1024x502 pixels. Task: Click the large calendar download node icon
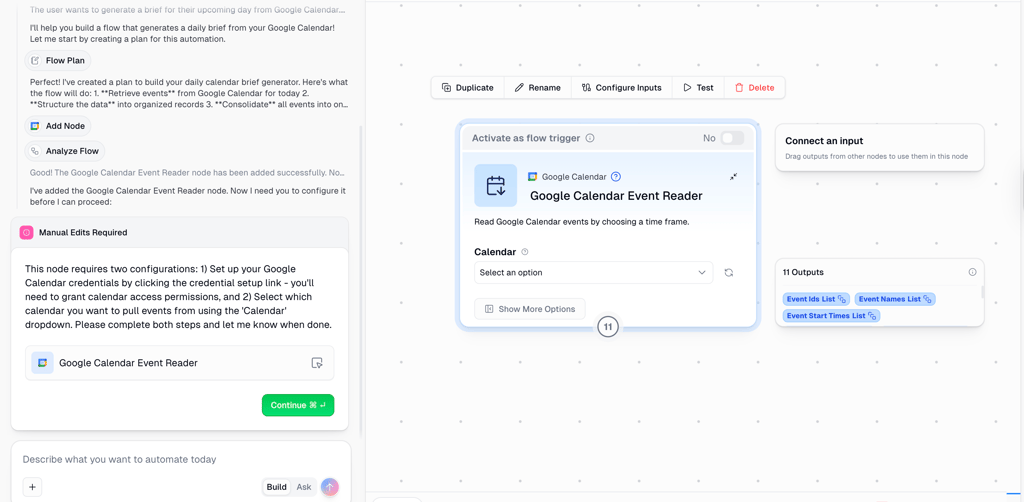point(496,185)
